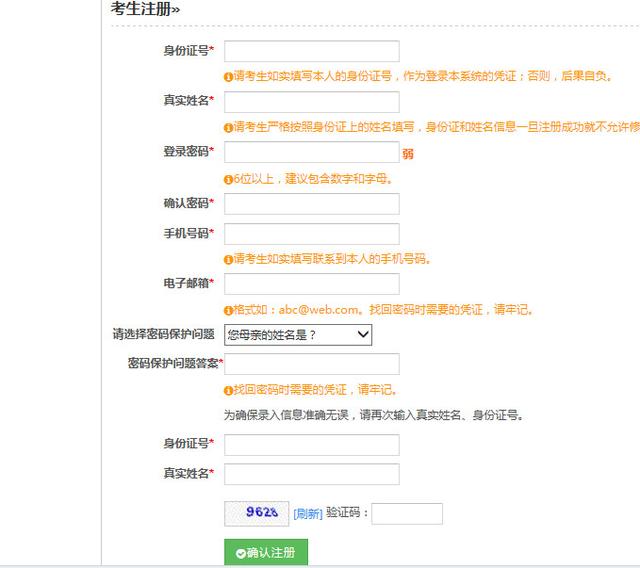The height and width of the screenshot is (568, 640).
Task: Click the 9628 captcha image
Action: click(x=256, y=513)
